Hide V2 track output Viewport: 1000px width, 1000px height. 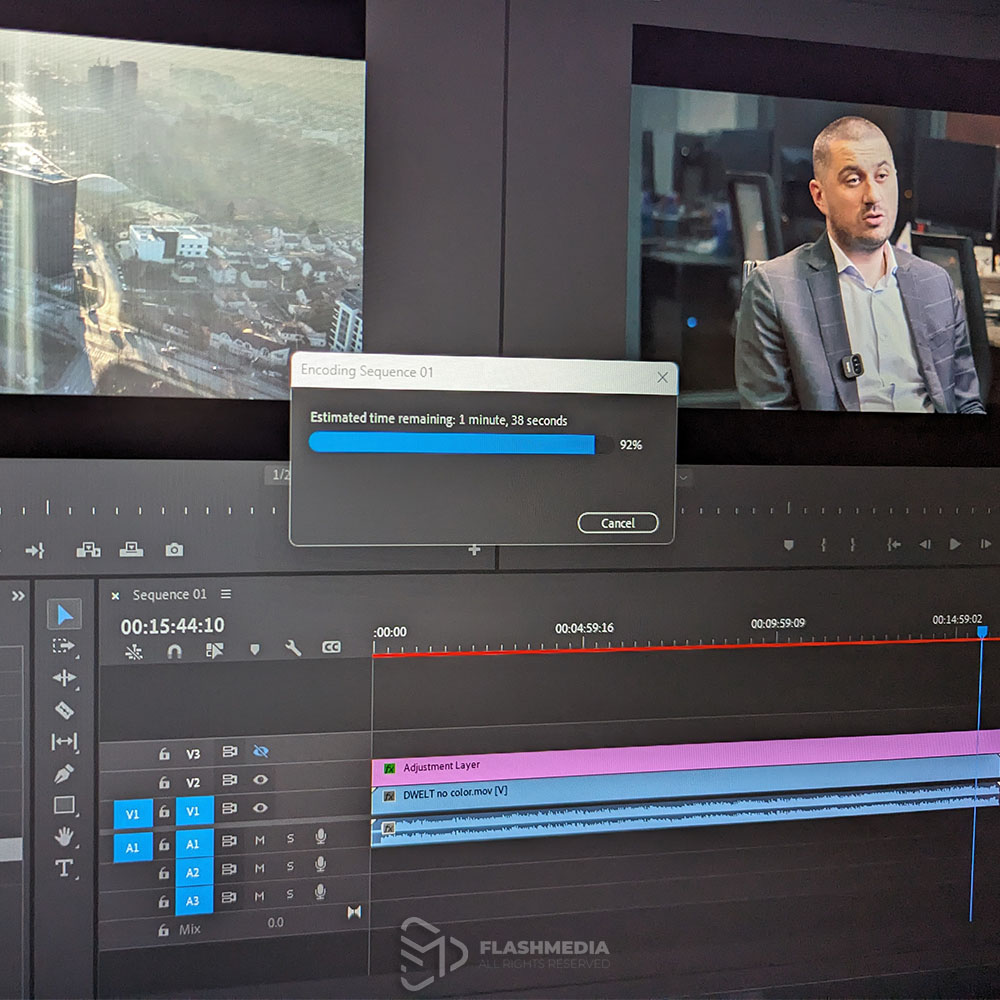(x=260, y=779)
